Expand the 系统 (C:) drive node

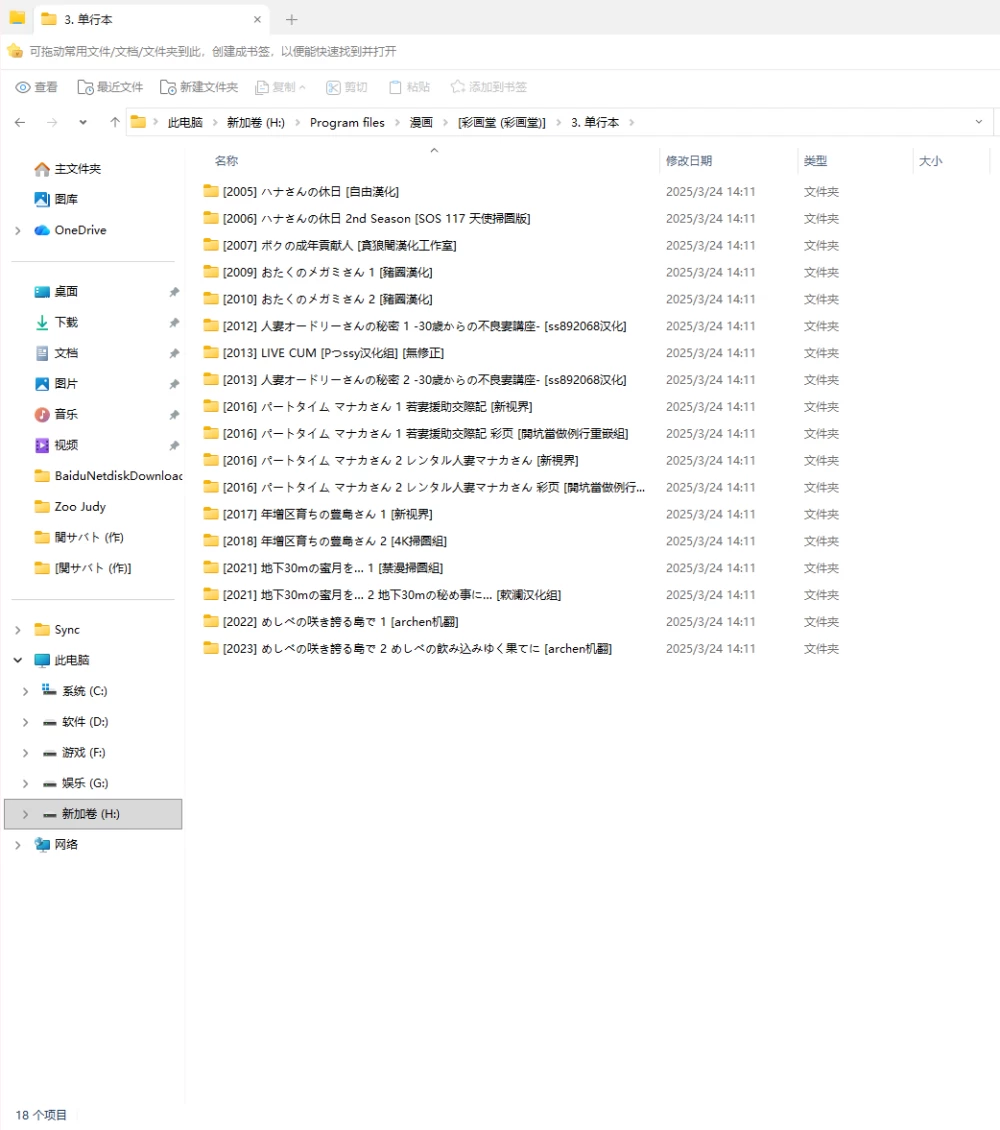[x=25, y=691]
